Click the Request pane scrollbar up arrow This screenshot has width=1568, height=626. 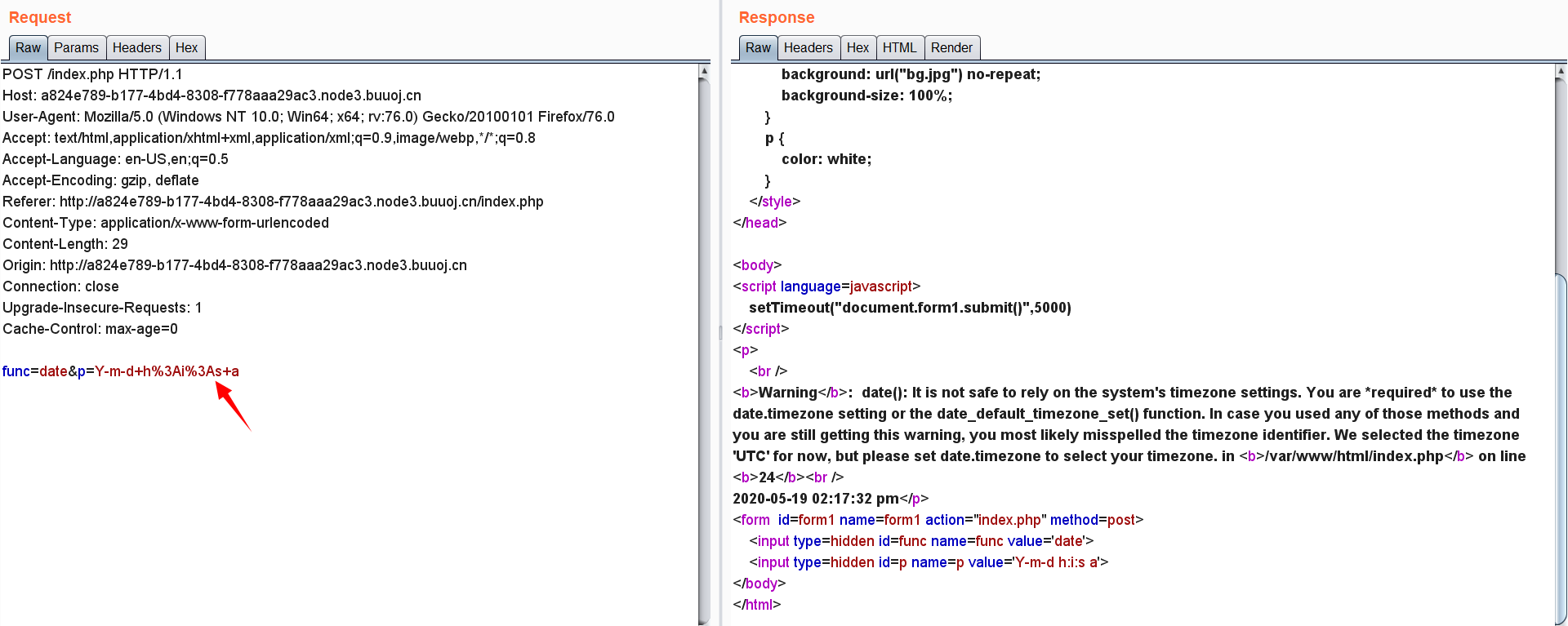tap(704, 71)
